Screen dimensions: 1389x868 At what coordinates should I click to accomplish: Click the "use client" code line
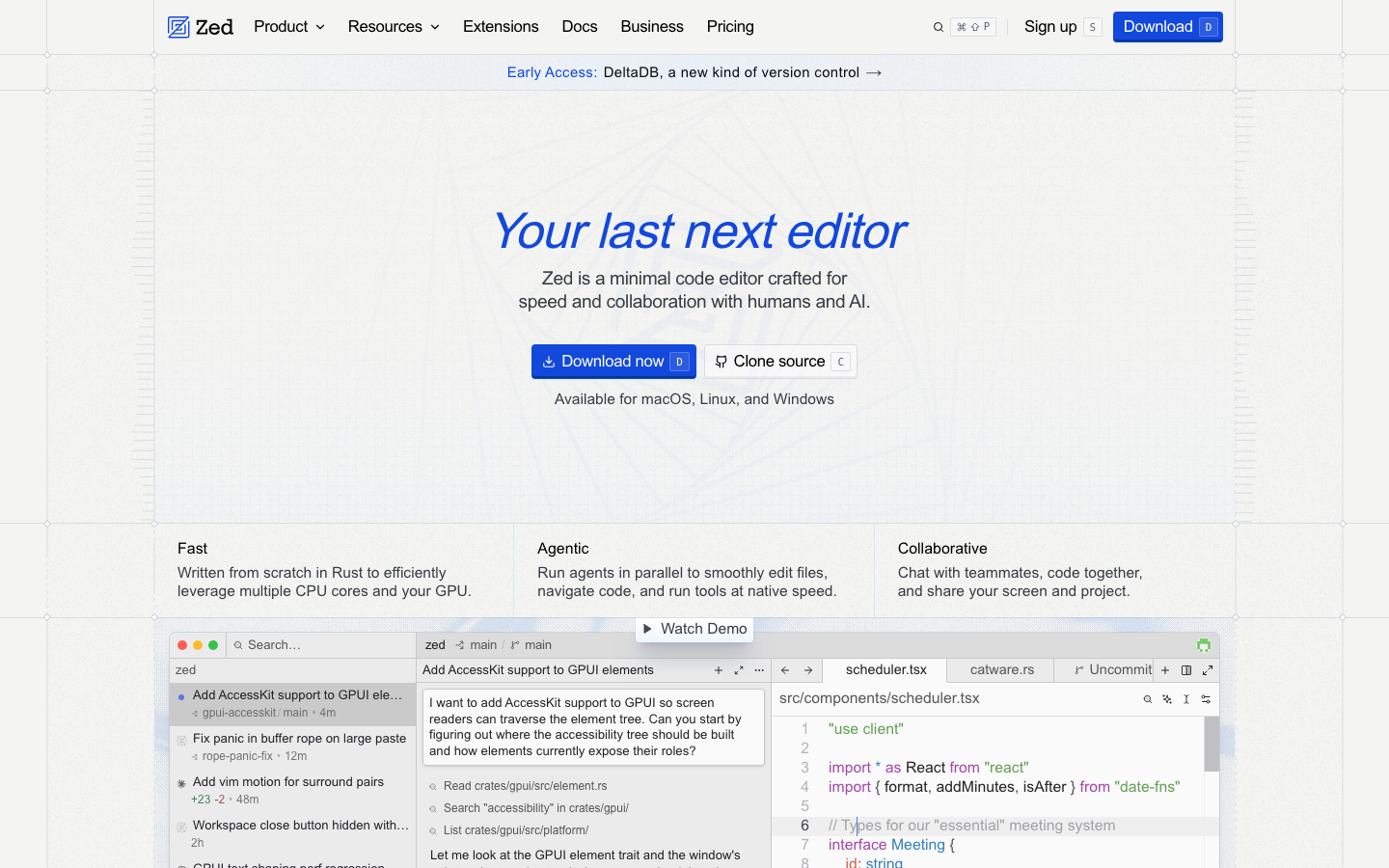(866, 729)
